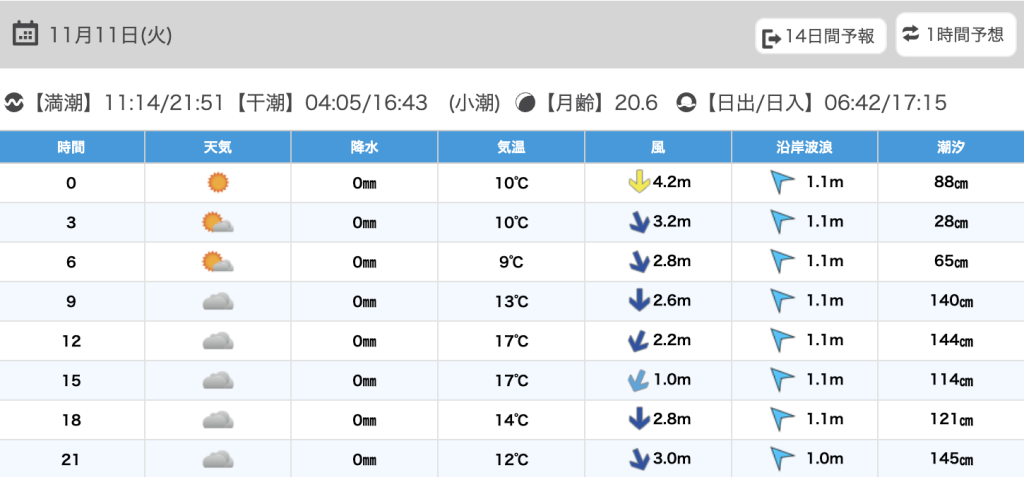The image size is (1024, 477).
Task: Select the 天気 column header
Action: click(x=217, y=147)
